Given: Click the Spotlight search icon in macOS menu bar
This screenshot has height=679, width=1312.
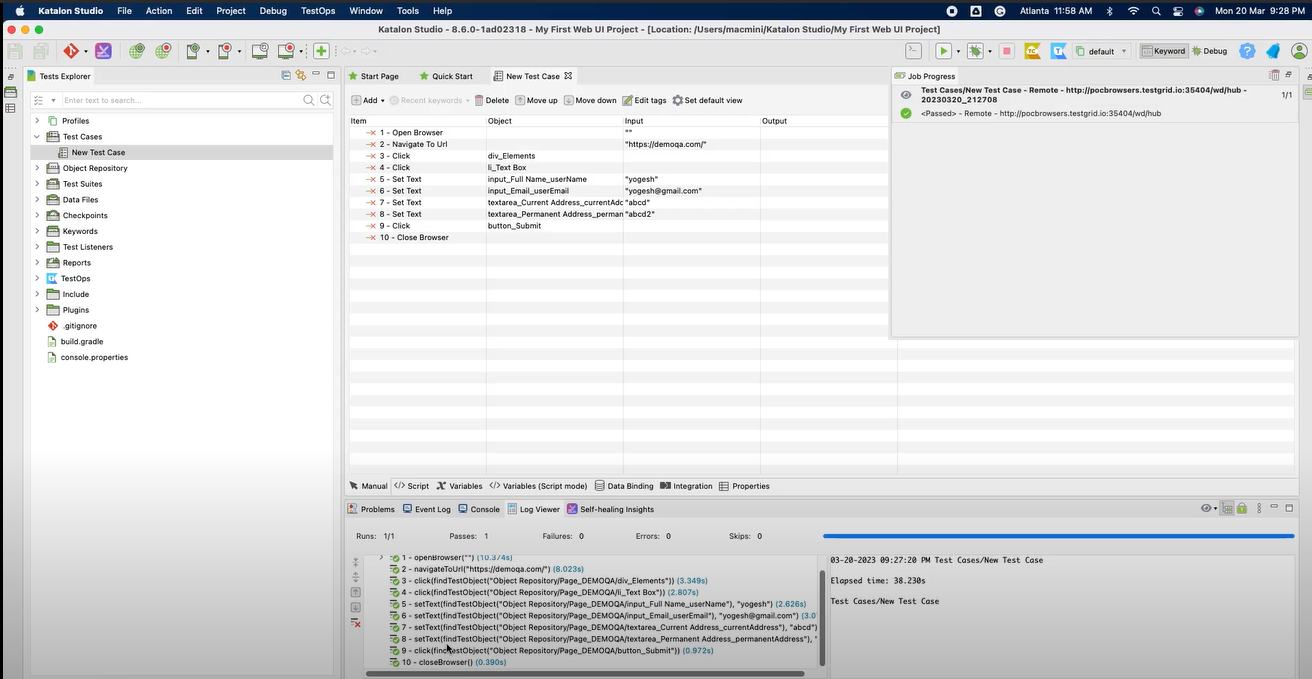Looking at the screenshot, I should (x=1156, y=11).
